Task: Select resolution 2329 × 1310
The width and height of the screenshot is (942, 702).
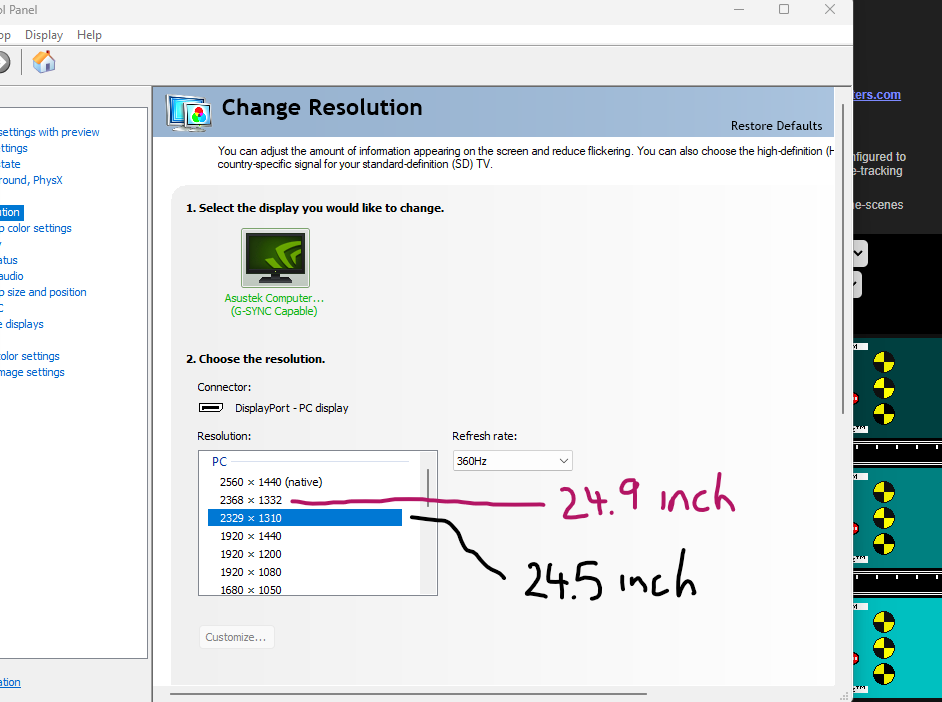Action: pos(305,518)
